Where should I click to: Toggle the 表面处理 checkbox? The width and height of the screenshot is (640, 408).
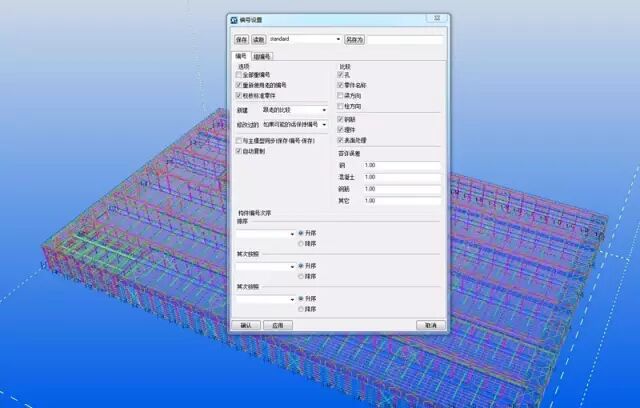click(x=340, y=140)
